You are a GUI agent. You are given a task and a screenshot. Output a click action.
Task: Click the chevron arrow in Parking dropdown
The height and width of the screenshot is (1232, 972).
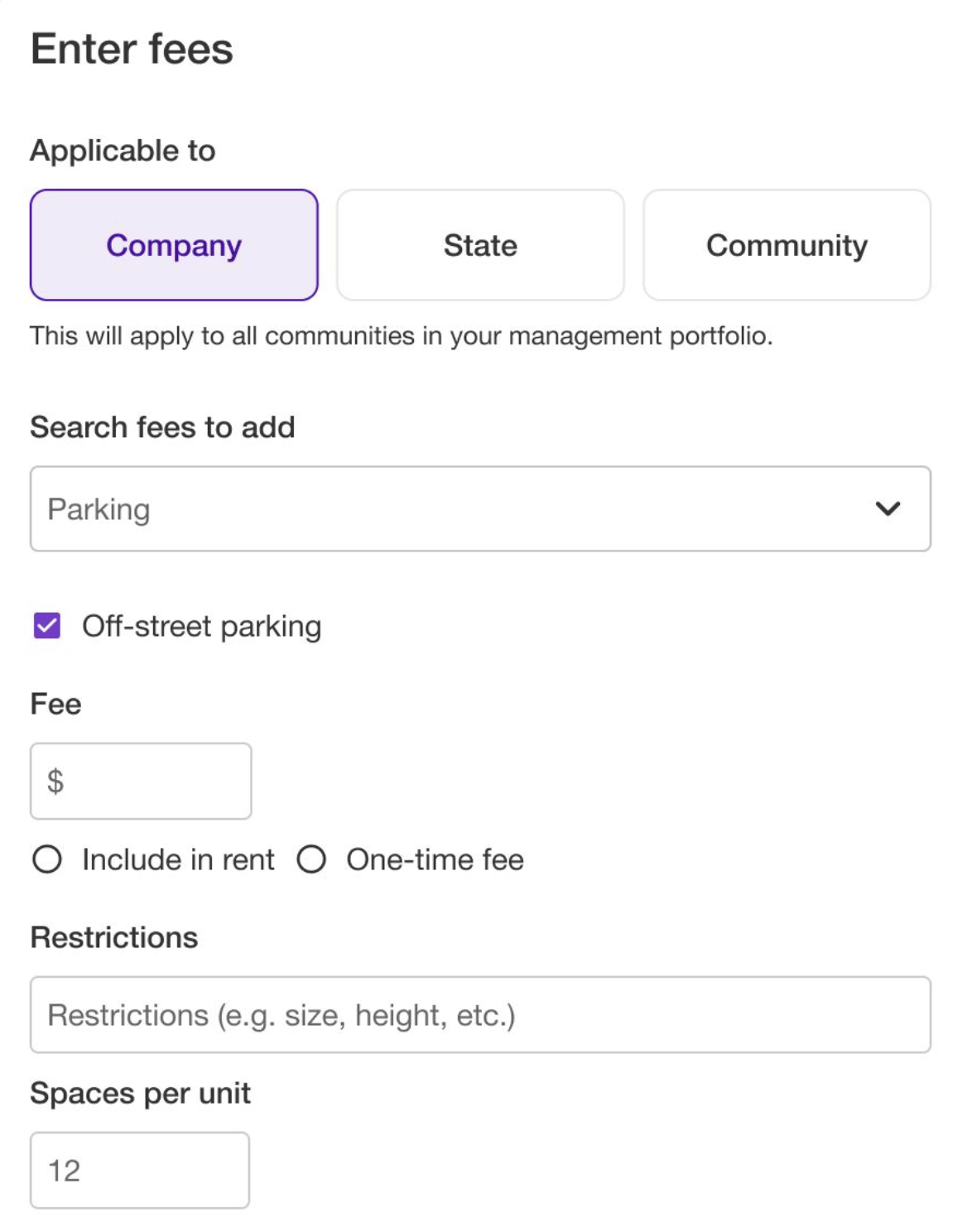click(x=888, y=509)
